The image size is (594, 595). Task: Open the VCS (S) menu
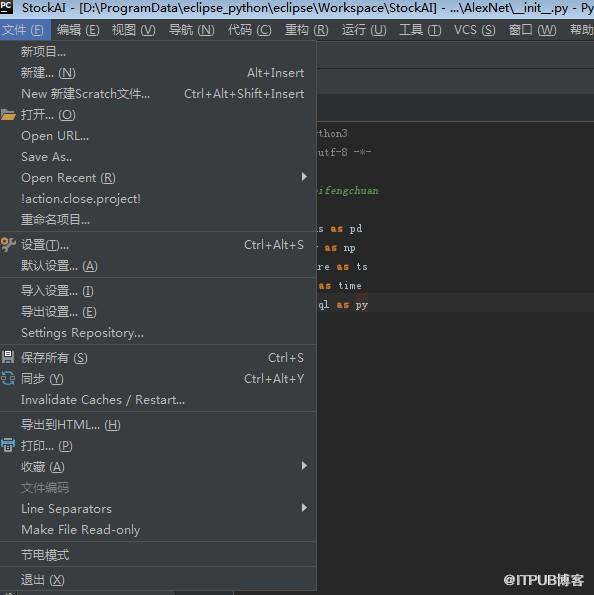tap(474, 30)
